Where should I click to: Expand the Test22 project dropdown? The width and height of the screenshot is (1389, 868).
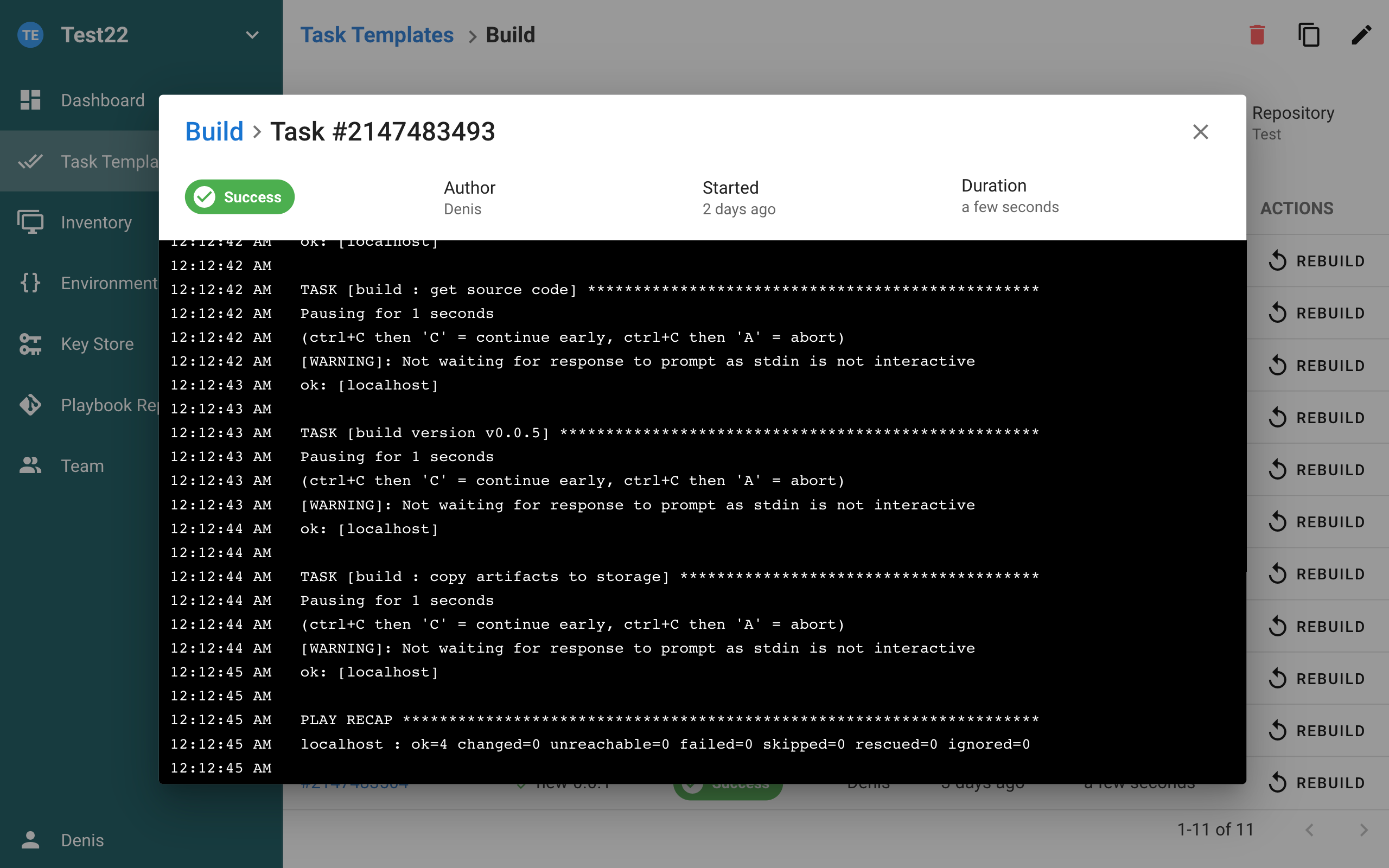pos(252,35)
